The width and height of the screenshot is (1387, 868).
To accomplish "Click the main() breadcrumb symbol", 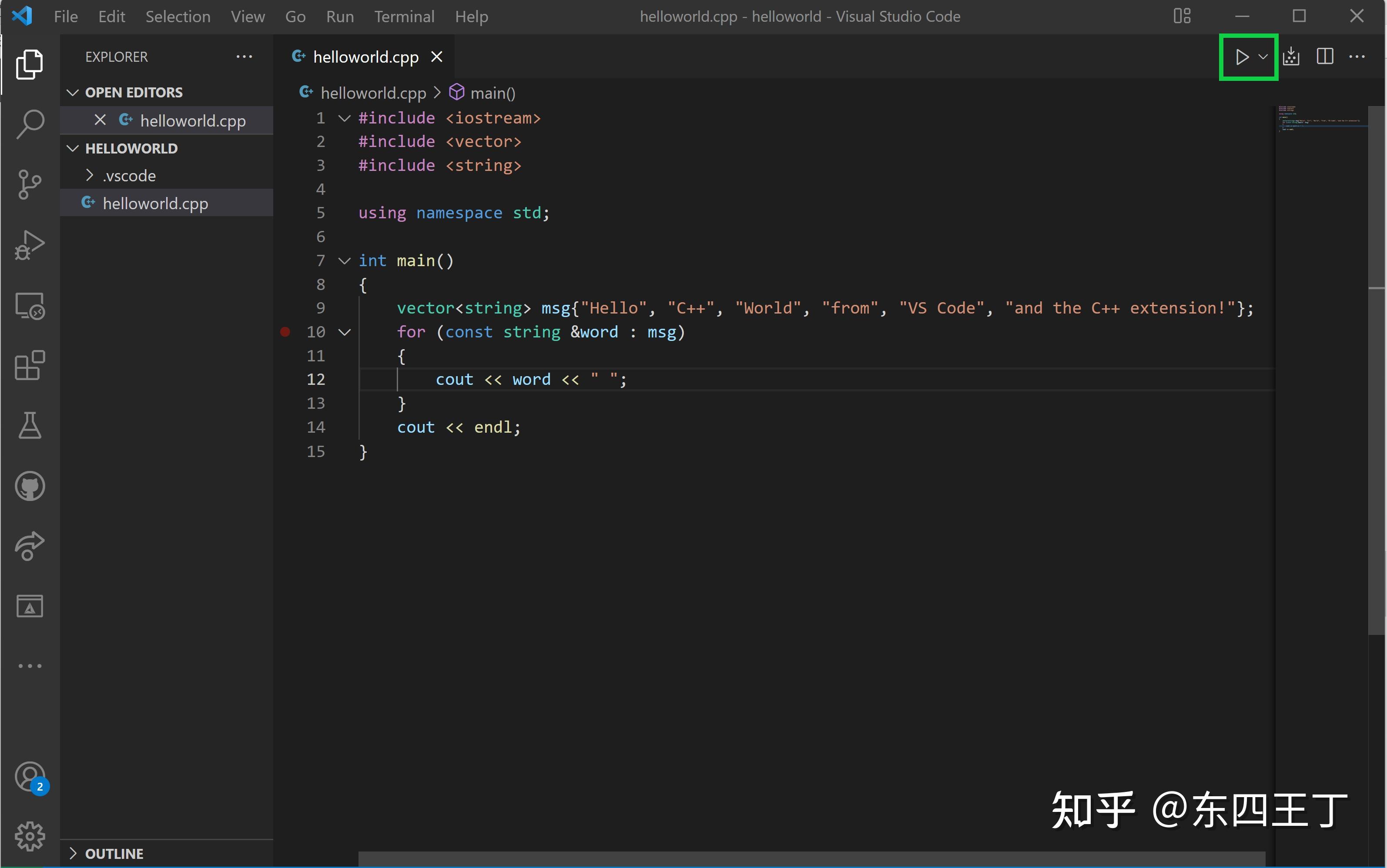I will [x=493, y=93].
